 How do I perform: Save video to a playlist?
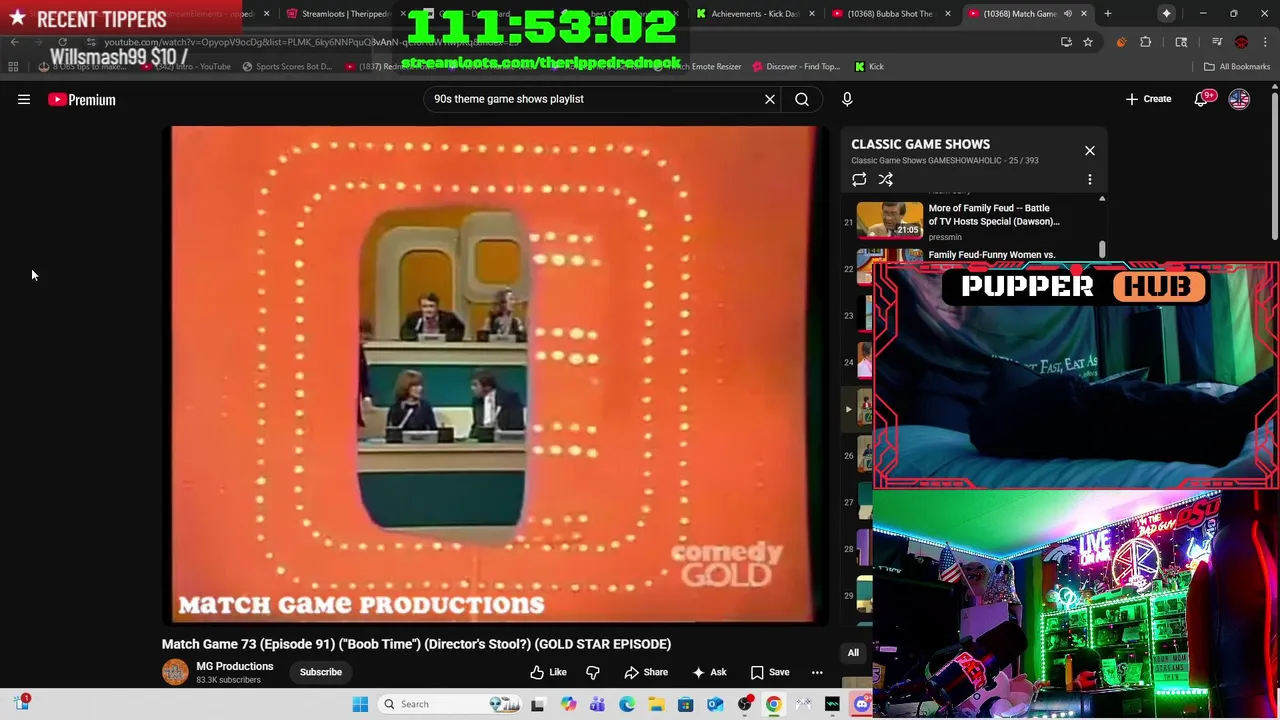point(770,672)
